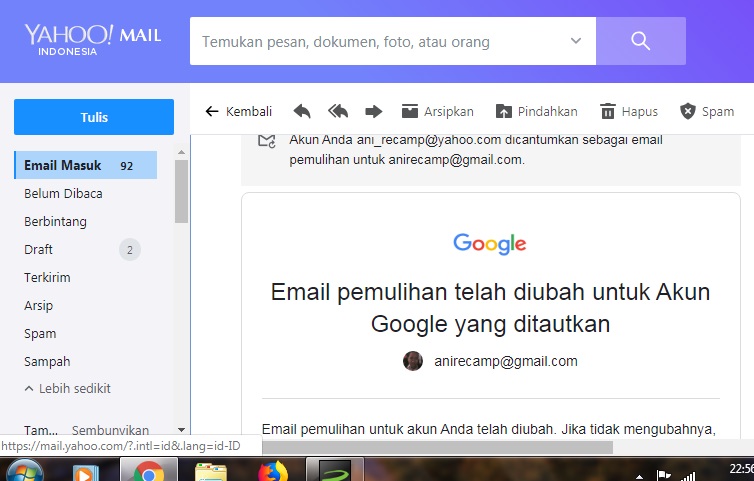This screenshot has width=754, height=481.
Task: Open the File Explorer folder taskbar icon
Action: tap(210, 472)
